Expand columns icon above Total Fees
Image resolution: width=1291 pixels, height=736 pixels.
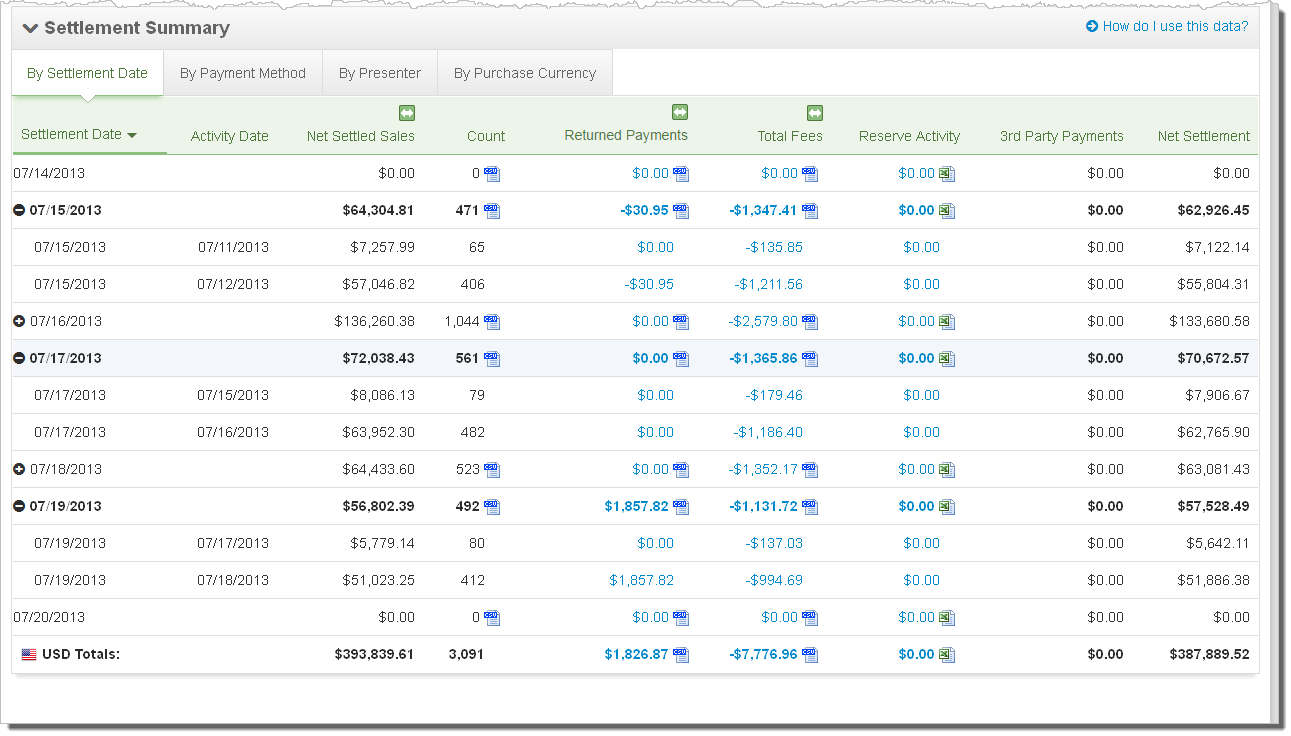(x=815, y=113)
